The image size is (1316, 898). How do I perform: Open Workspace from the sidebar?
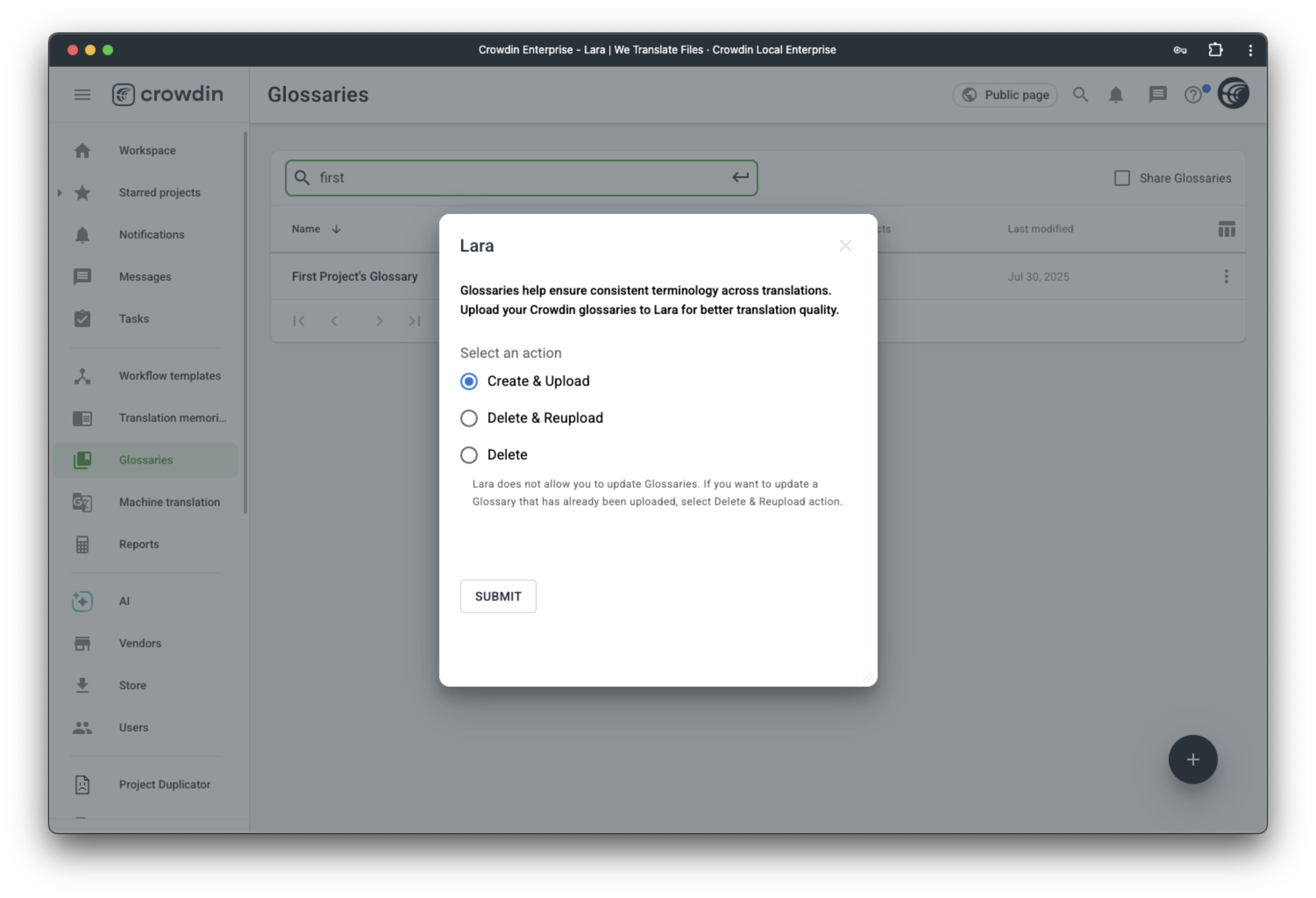pos(147,150)
